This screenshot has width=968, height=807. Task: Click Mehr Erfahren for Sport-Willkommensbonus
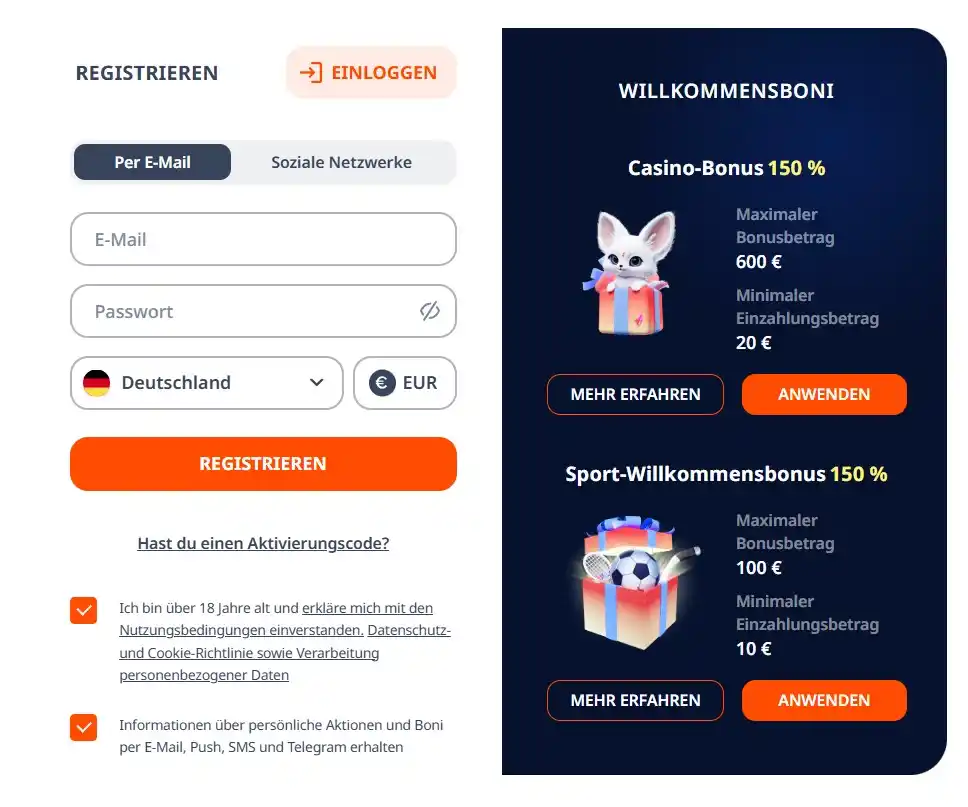click(635, 700)
